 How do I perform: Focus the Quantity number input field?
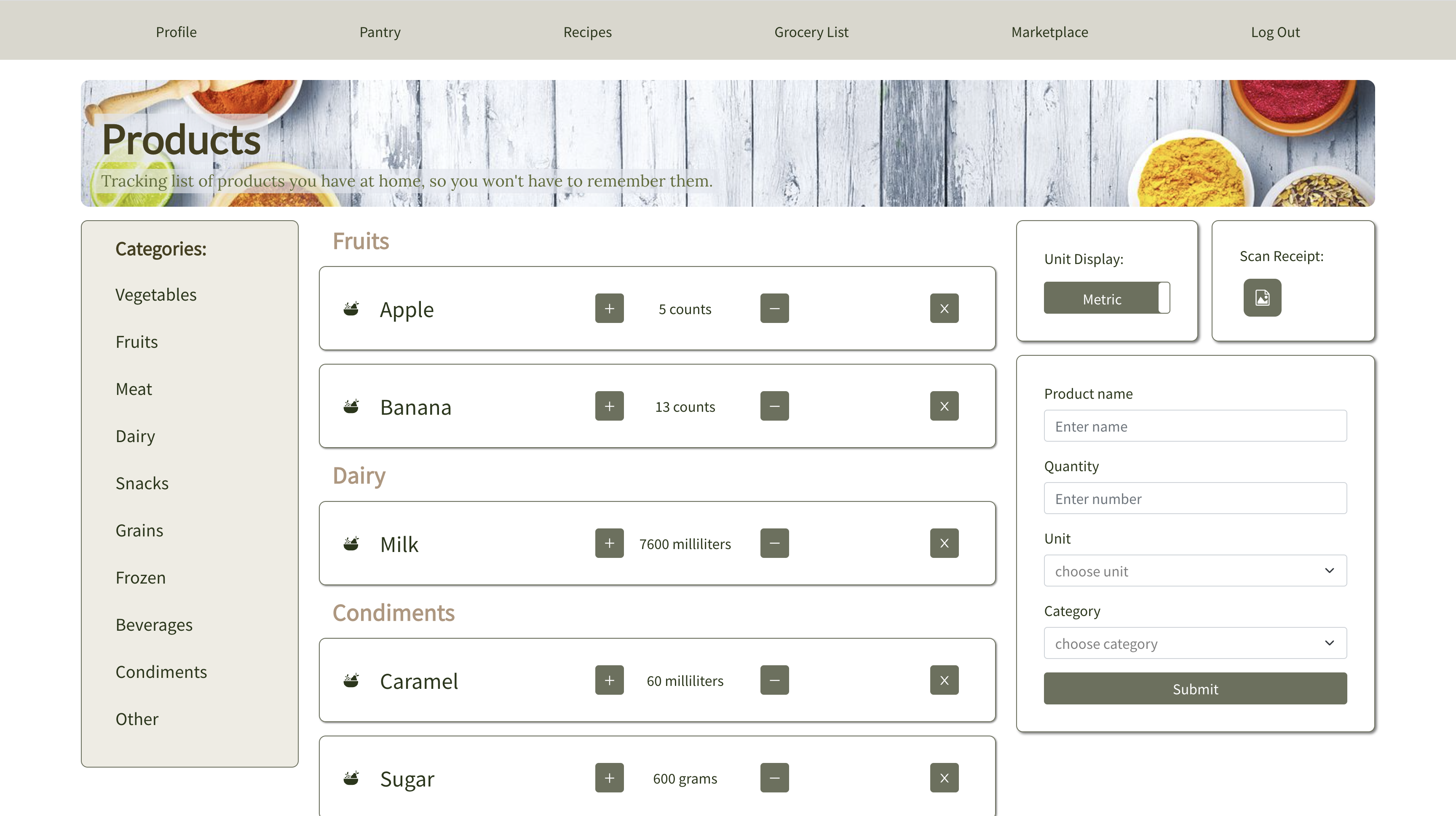coord(1195,498)
